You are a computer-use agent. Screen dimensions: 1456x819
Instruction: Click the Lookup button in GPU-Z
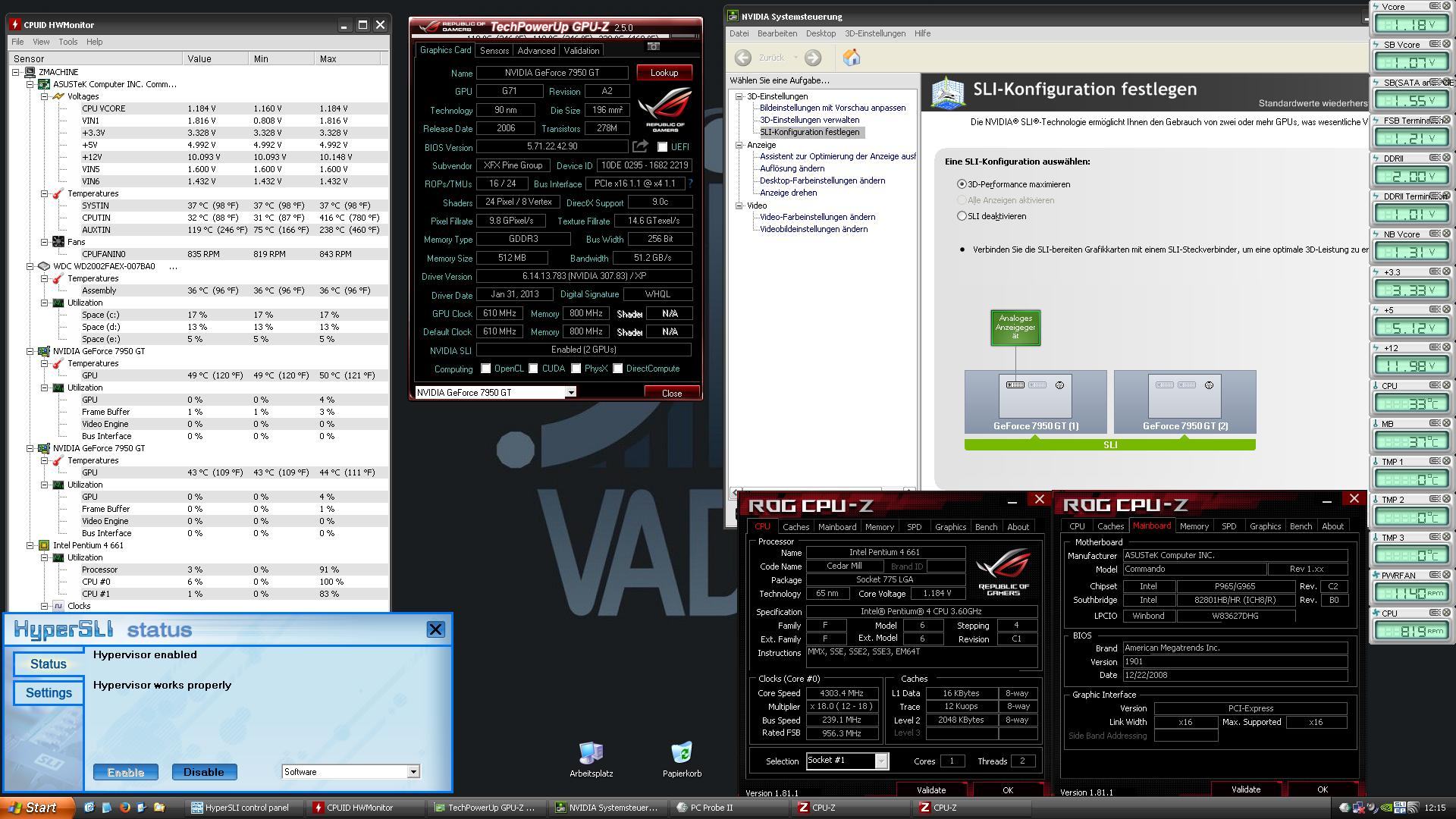point(664,73)
